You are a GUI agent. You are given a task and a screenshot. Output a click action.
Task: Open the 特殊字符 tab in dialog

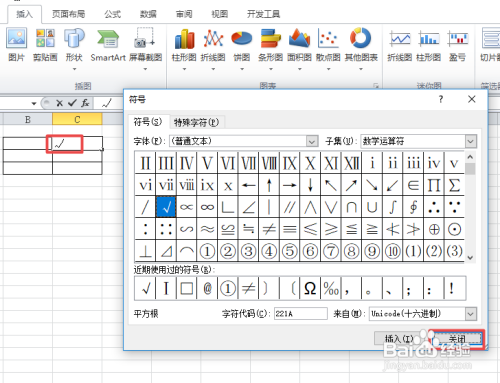(x=197, y=122)
